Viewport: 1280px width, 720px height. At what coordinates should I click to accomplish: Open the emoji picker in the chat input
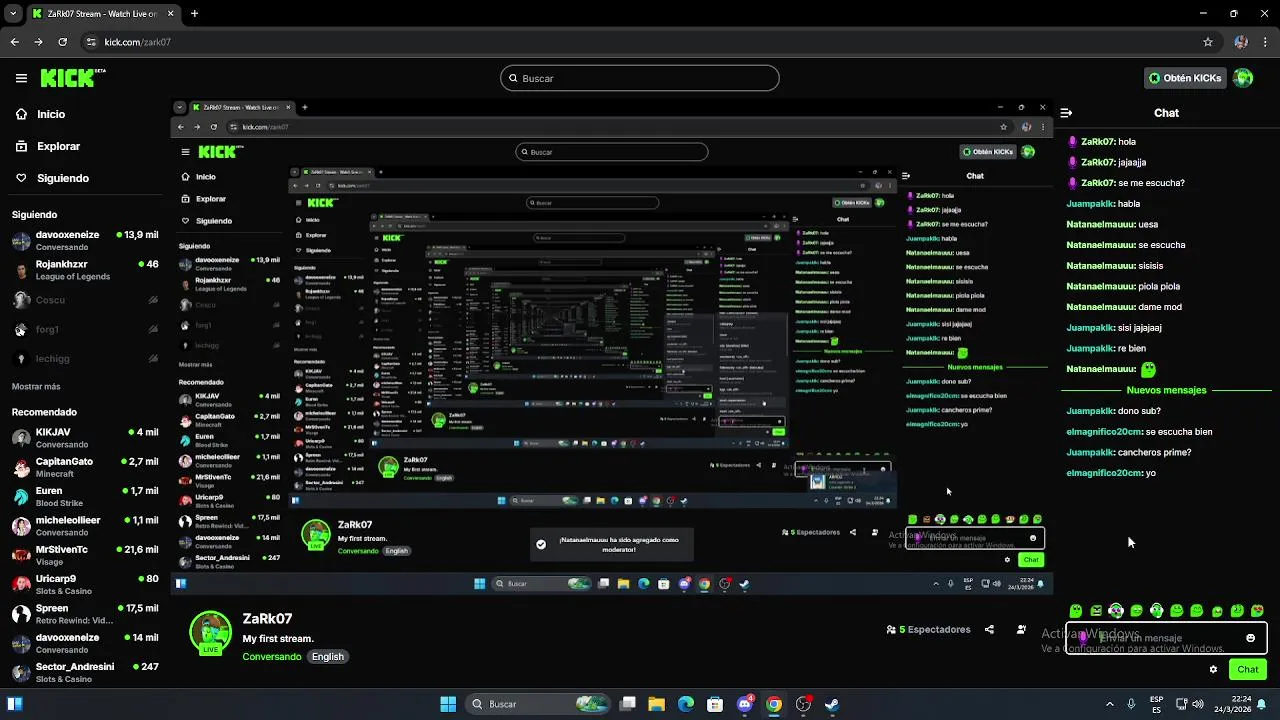[1250, 638]
